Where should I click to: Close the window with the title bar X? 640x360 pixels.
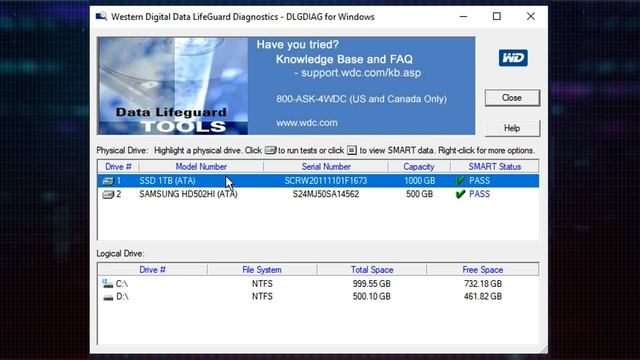pos(531,17)
